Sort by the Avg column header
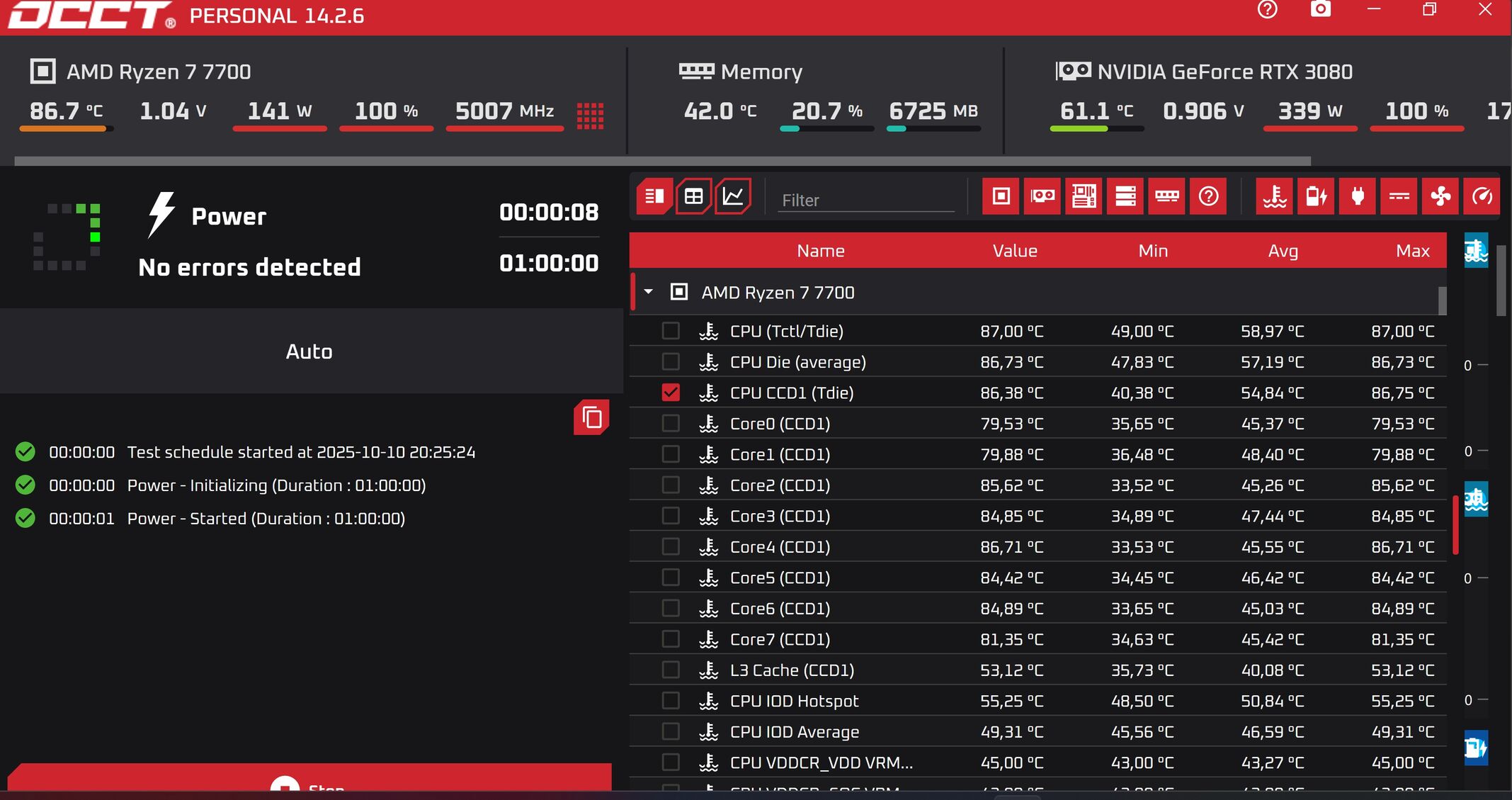 click(1283, 251)
